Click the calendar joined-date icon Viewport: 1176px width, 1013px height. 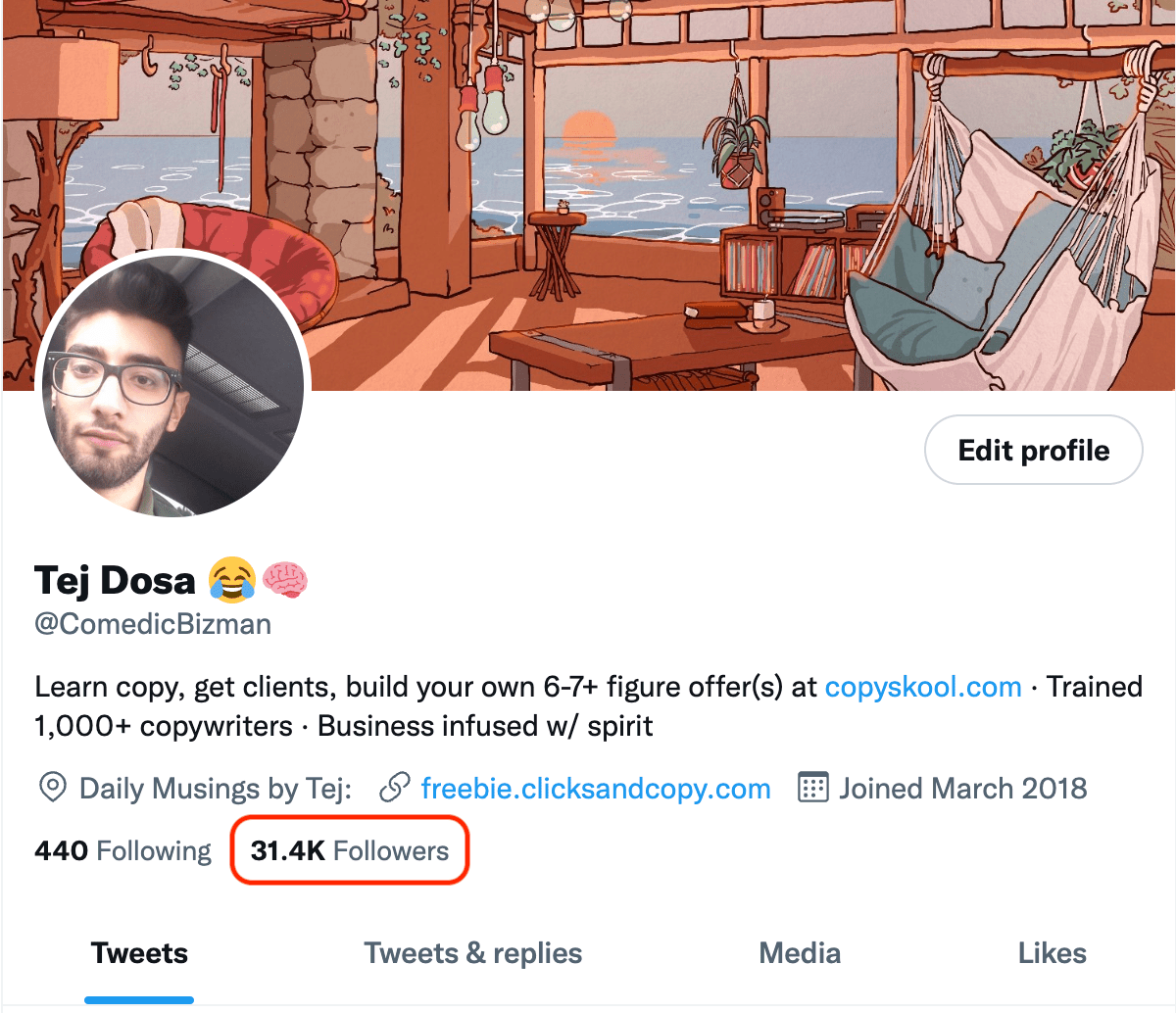click(x=813, y=788)
